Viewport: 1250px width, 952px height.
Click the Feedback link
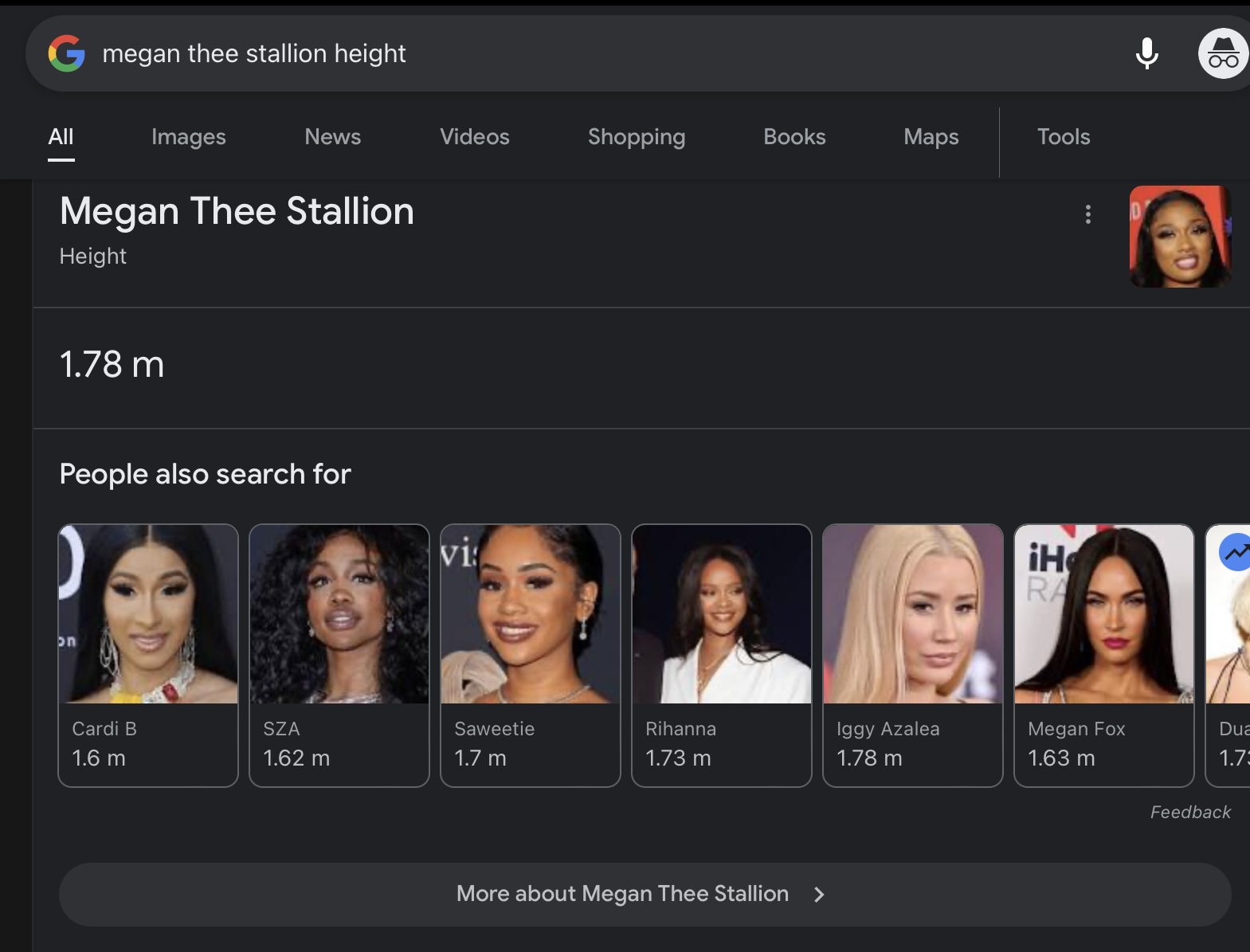pyautogui.click(x=1190, y=813)
